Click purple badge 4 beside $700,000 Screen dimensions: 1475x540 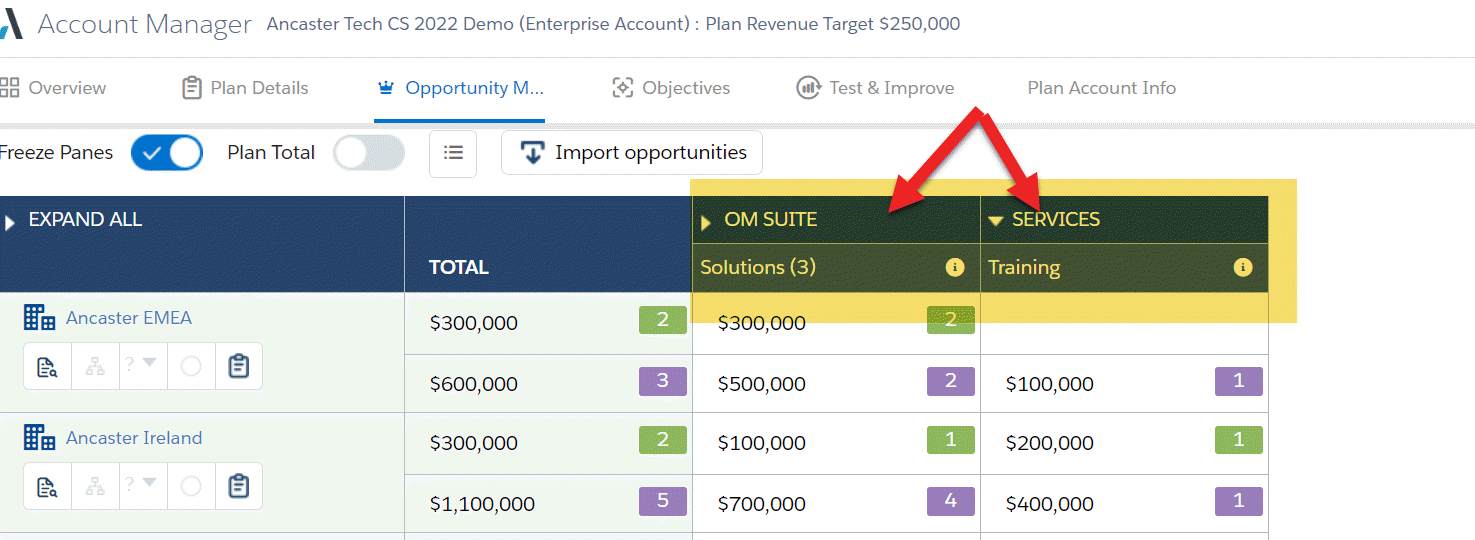(x=951, y=501)
